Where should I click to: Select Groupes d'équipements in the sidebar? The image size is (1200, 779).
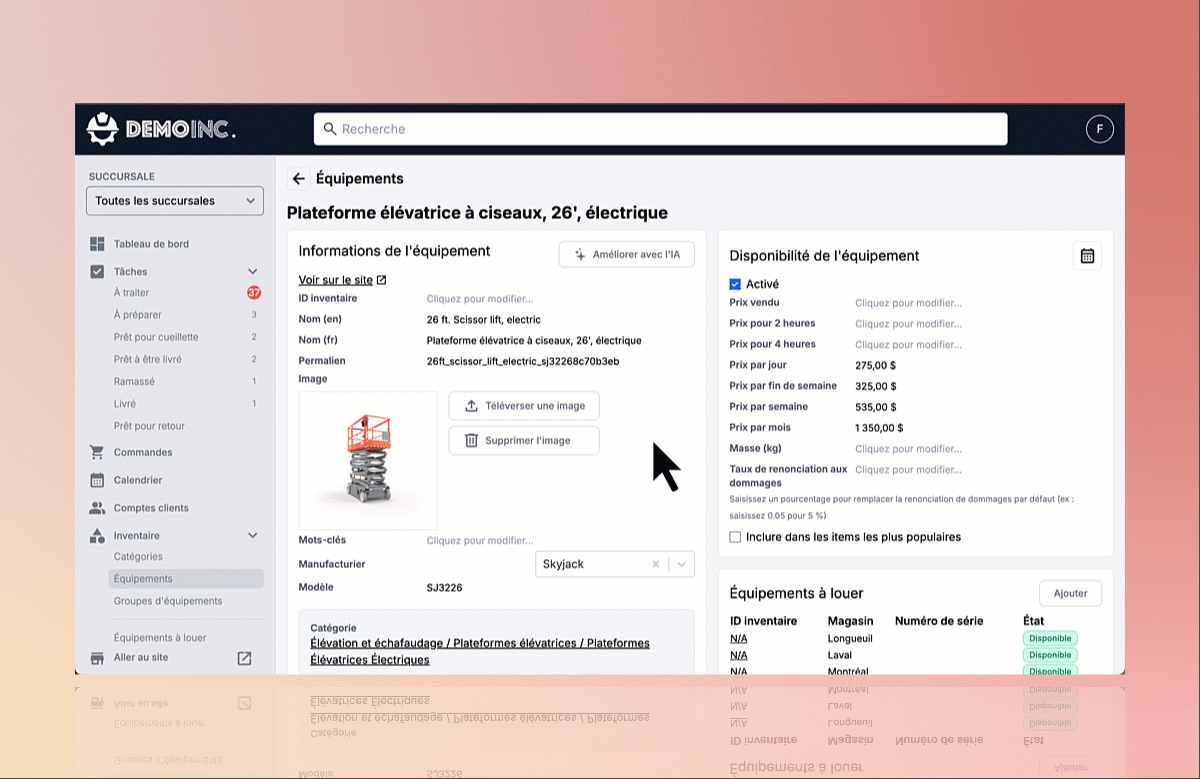(x=168, y=601)
